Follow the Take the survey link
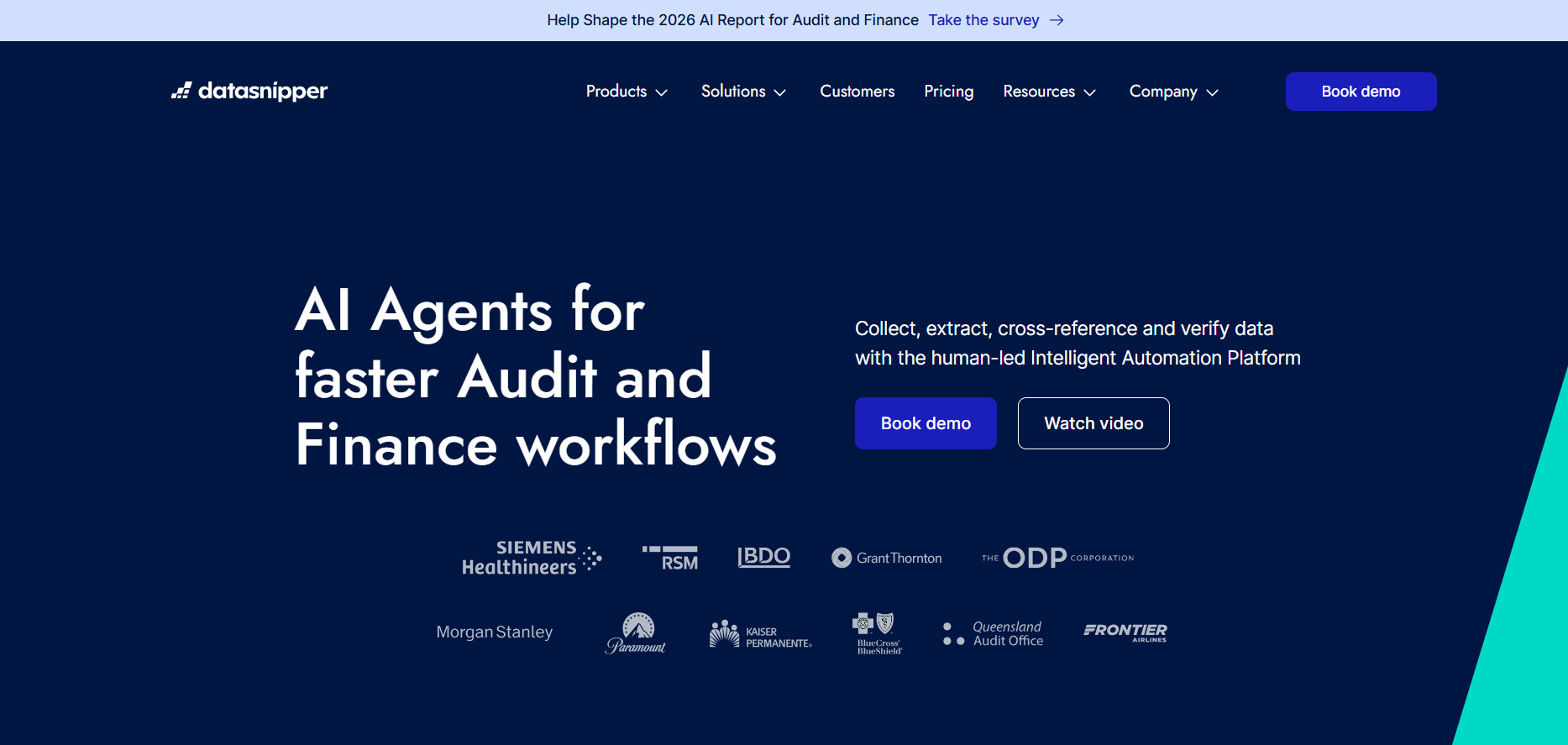 (x=983, y=20)
